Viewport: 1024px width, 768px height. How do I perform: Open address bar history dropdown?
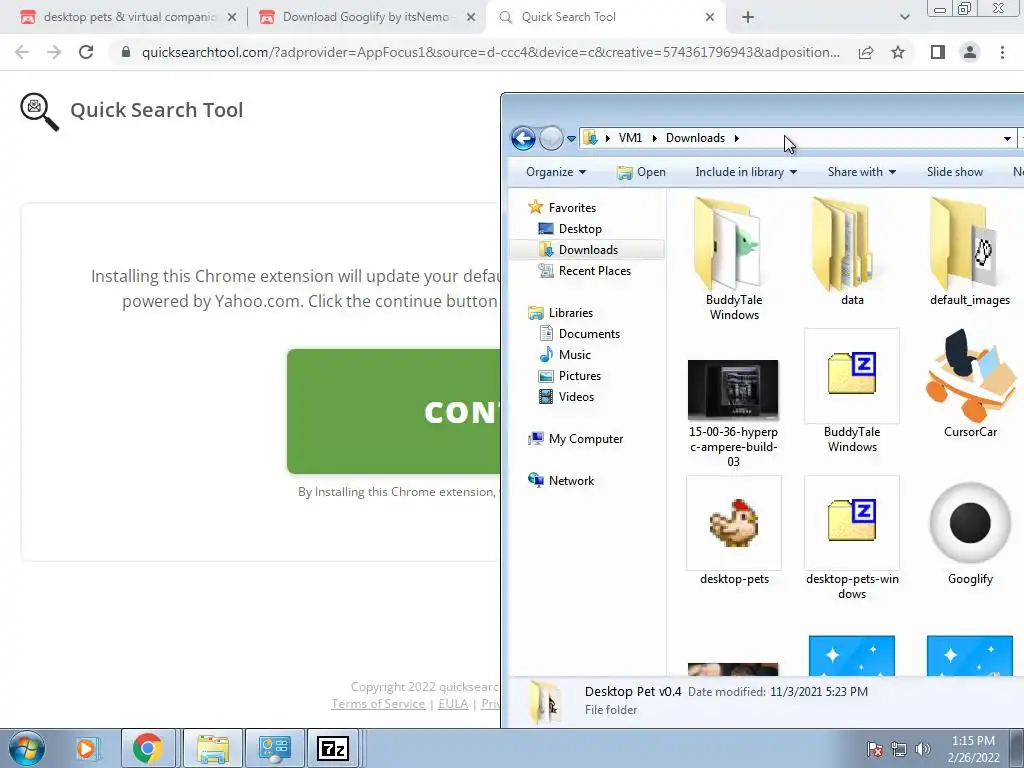pos(1008,138)
